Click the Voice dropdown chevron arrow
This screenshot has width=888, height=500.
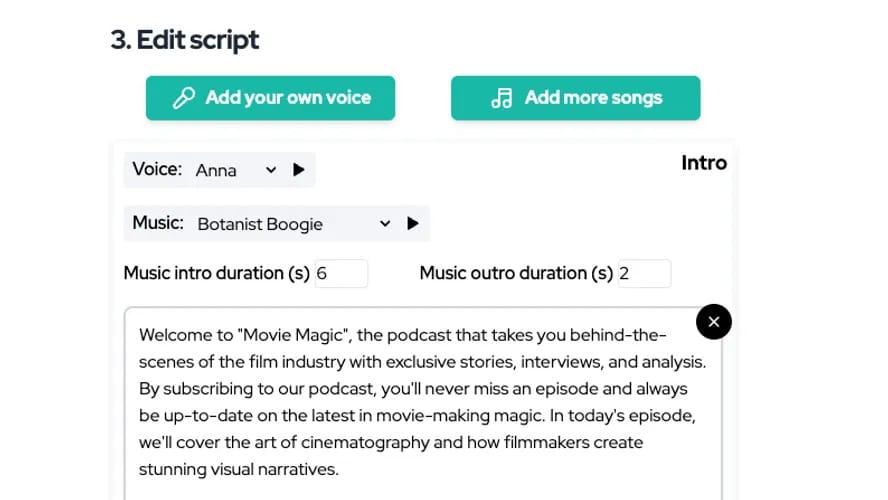271,170
